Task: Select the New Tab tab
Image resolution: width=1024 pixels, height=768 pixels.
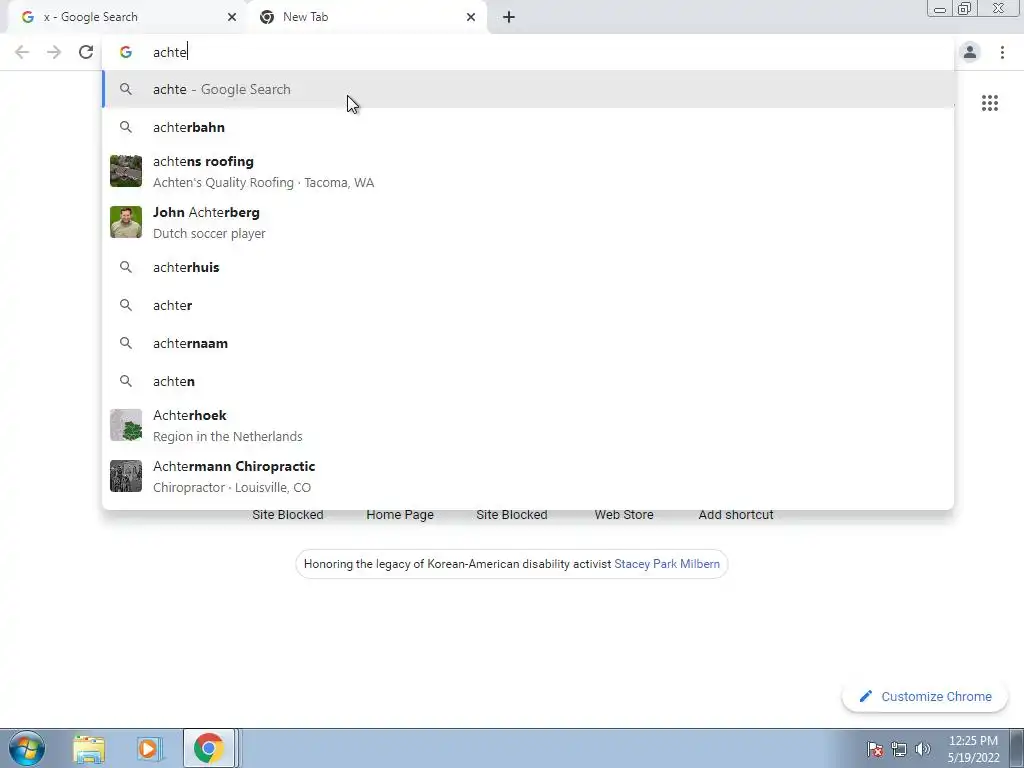Action: click(366, 17)
